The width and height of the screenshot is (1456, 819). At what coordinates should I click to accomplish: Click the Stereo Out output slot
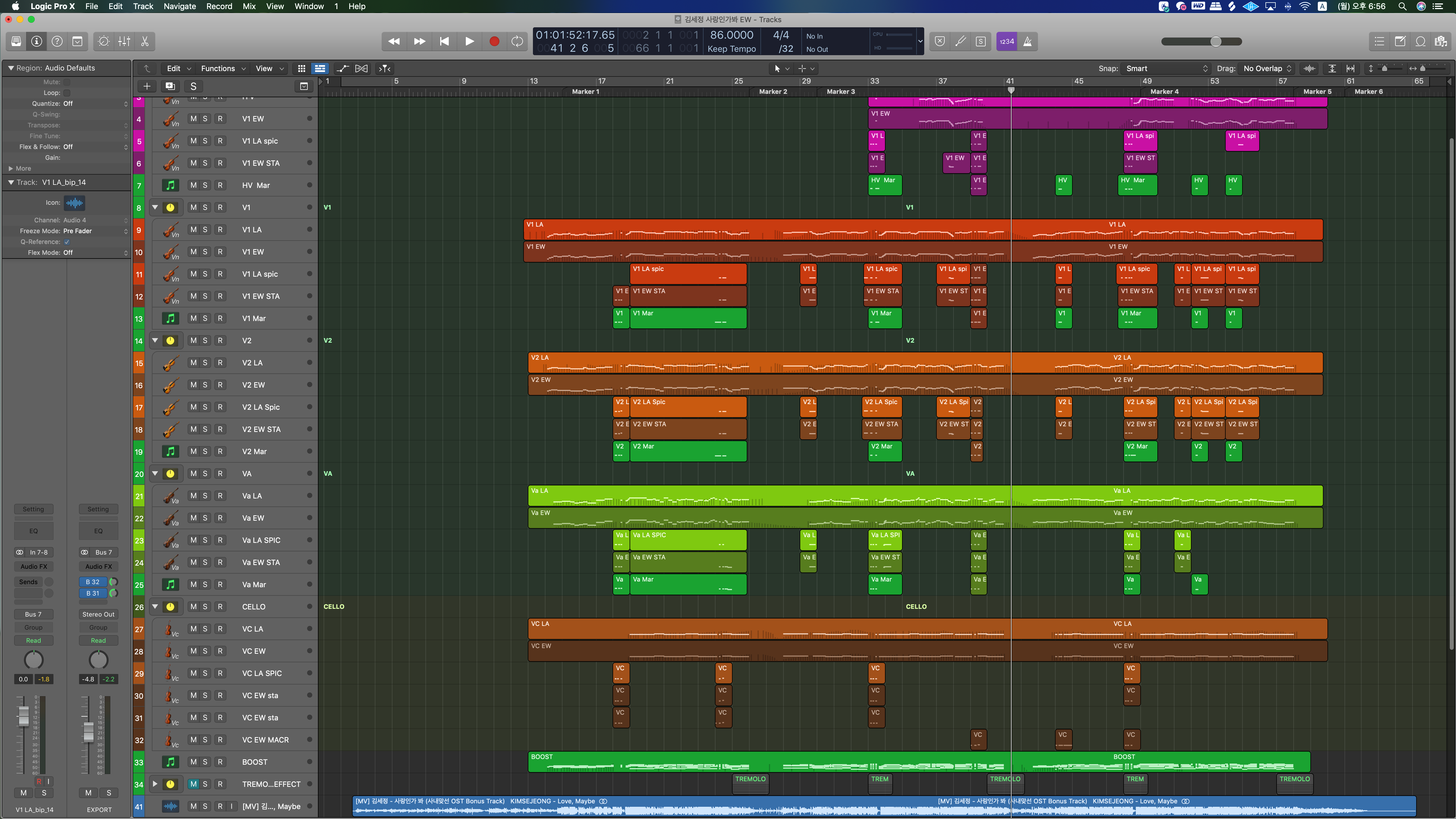(x=98, y=614)
